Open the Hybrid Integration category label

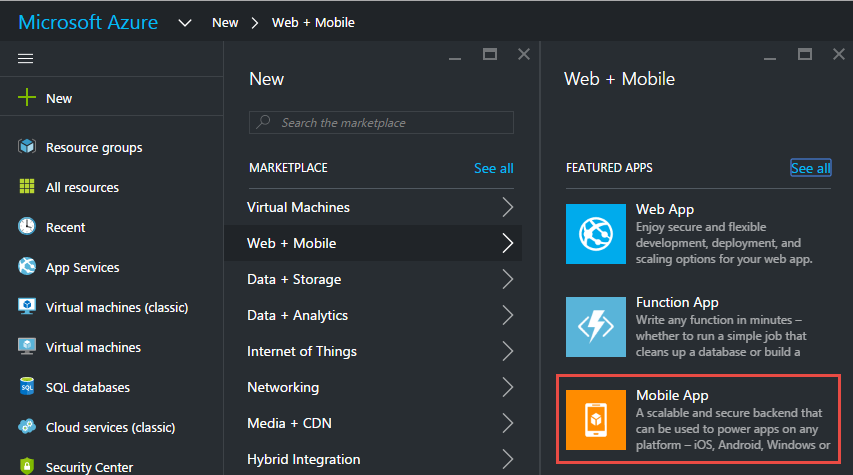(x=304, y=460)
